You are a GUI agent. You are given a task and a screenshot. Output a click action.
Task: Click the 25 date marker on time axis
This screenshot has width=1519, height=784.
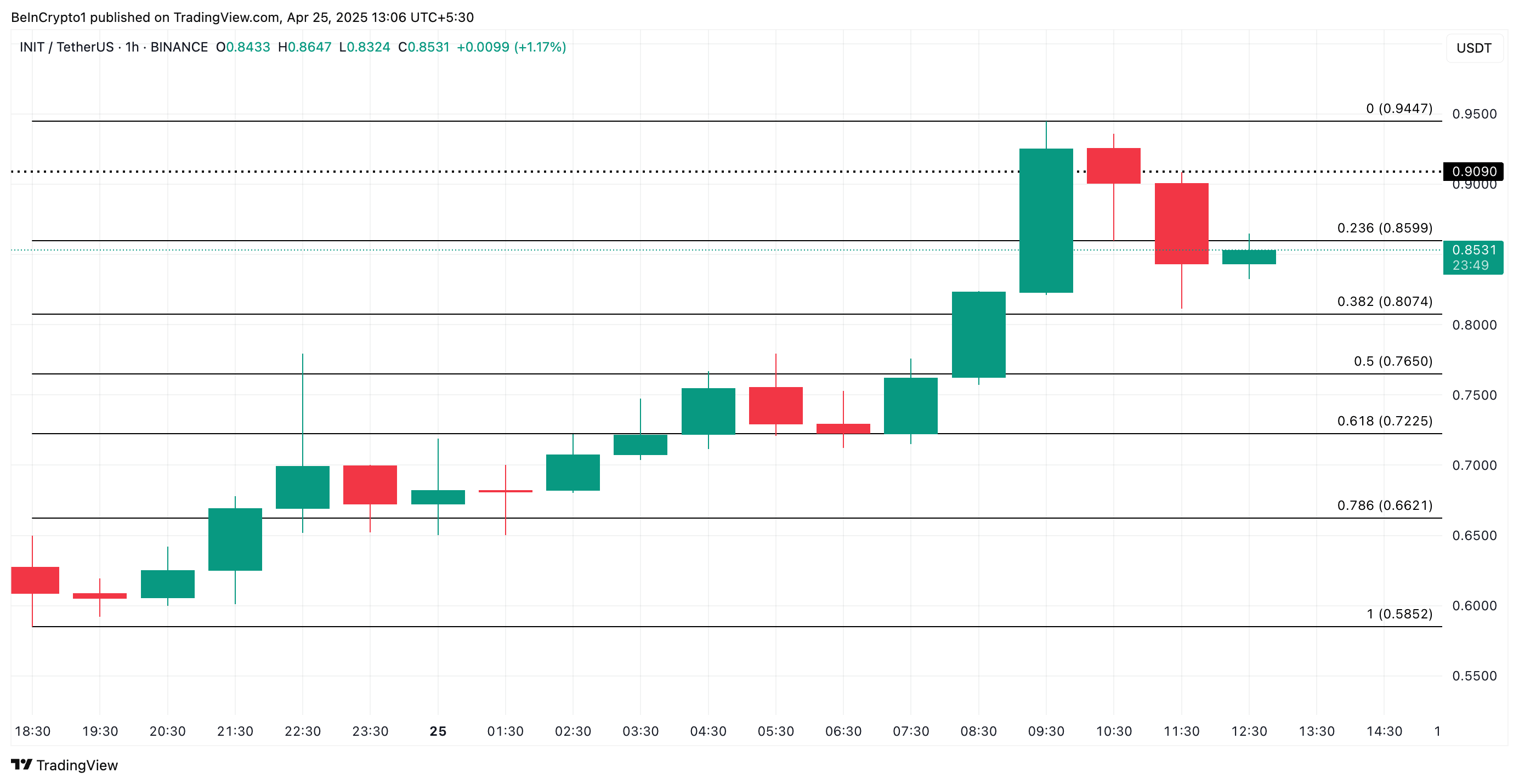(438, 731)
